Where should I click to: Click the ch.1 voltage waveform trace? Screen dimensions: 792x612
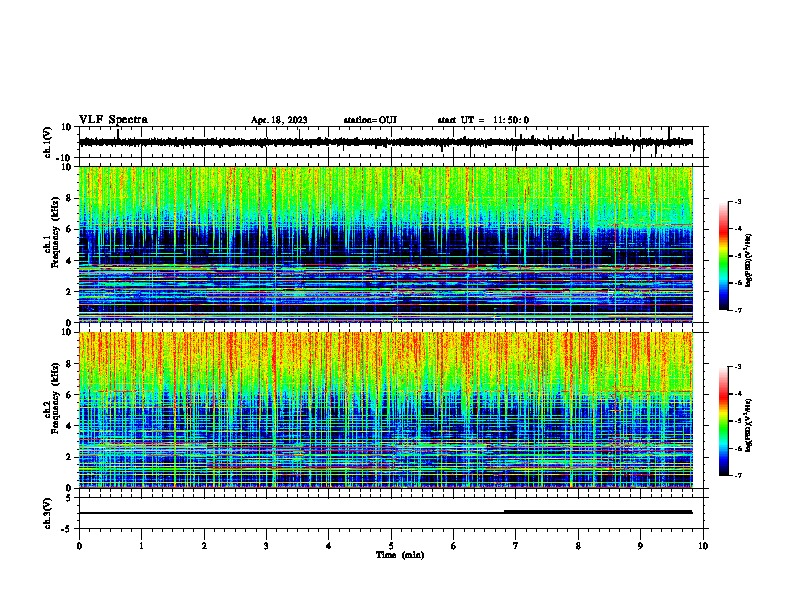[x=385, y=142]
